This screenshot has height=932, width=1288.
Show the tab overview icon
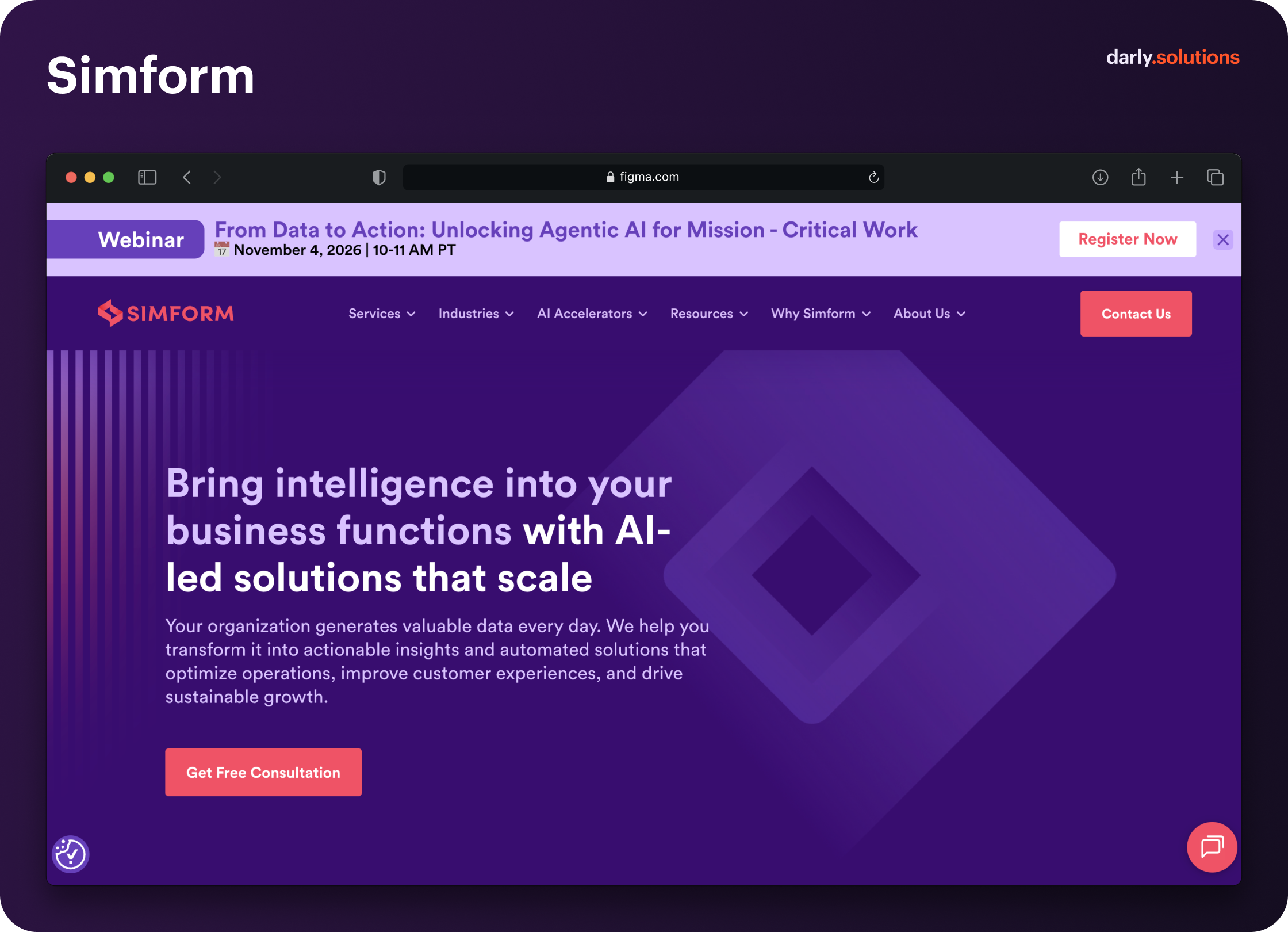(x=1215, y=177)
